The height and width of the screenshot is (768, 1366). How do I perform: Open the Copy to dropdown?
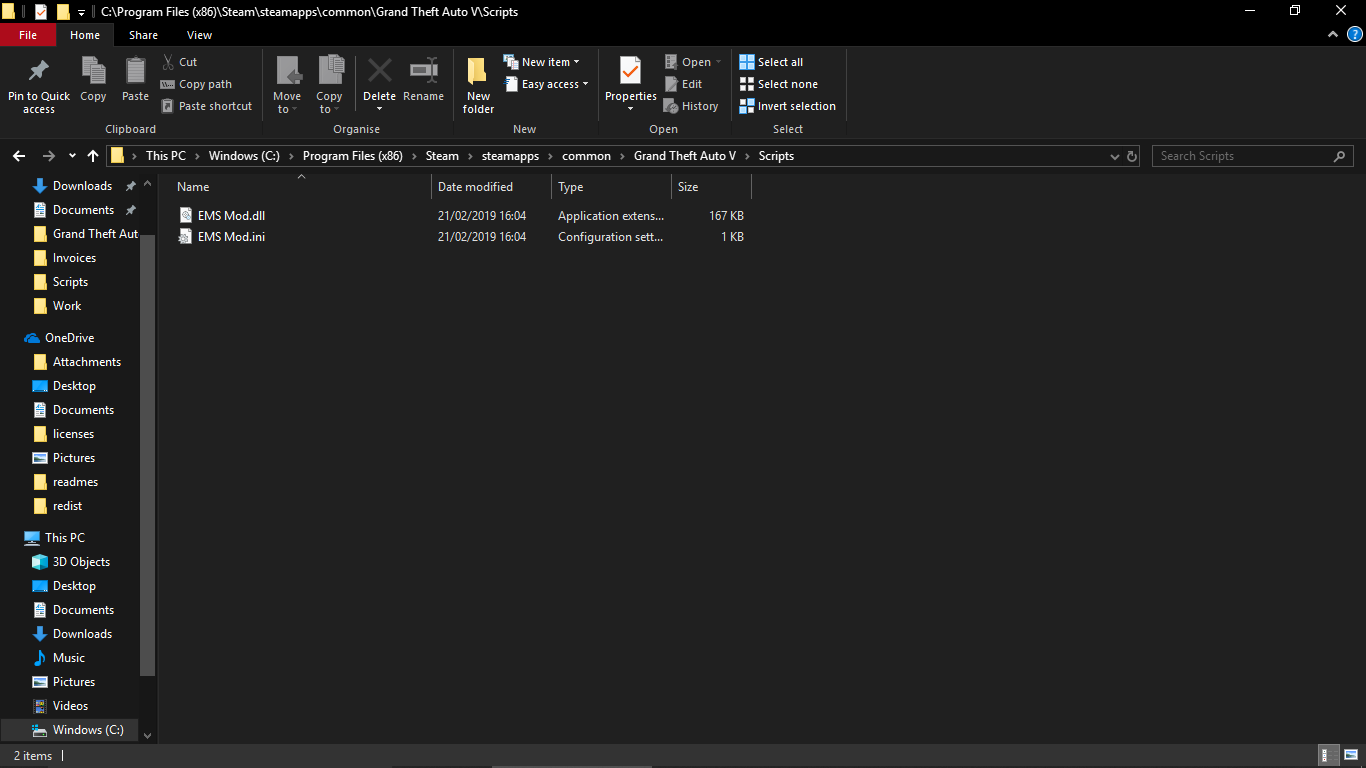(329, 85)
